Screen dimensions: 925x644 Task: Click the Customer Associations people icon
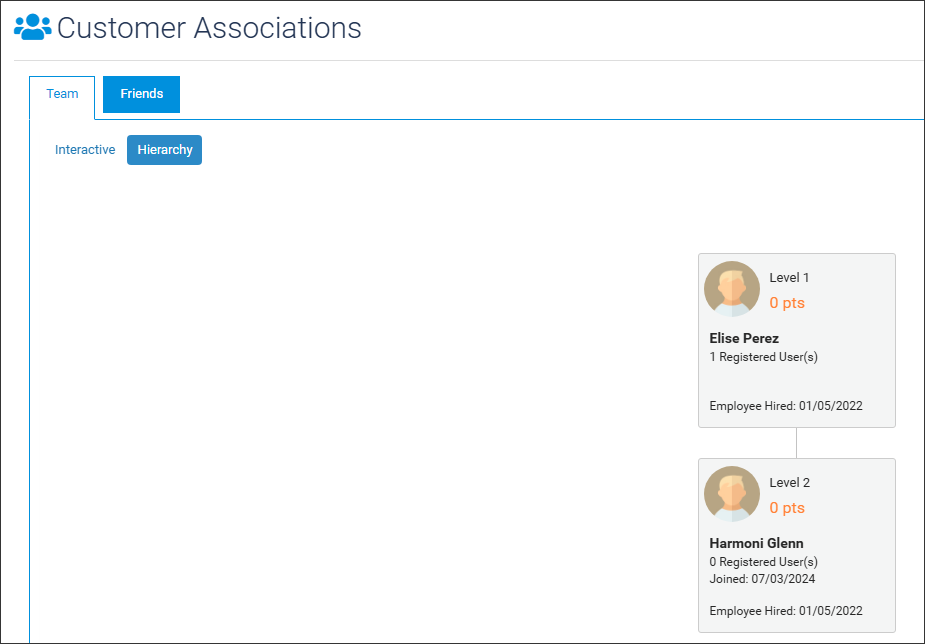point(33,27)
